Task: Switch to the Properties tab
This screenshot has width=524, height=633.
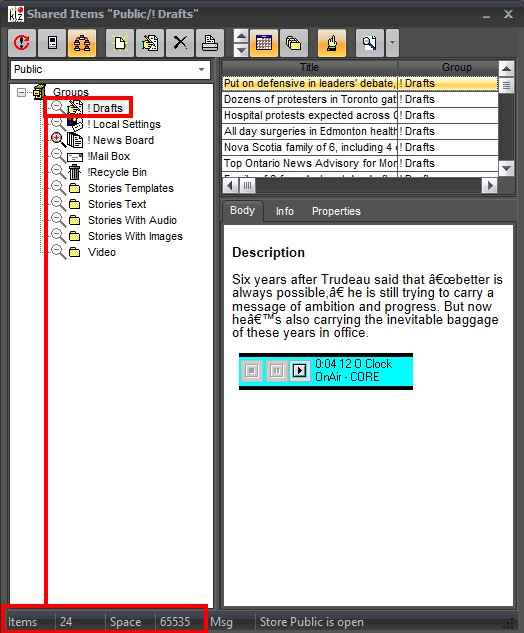Action: [x=336, y=211]
